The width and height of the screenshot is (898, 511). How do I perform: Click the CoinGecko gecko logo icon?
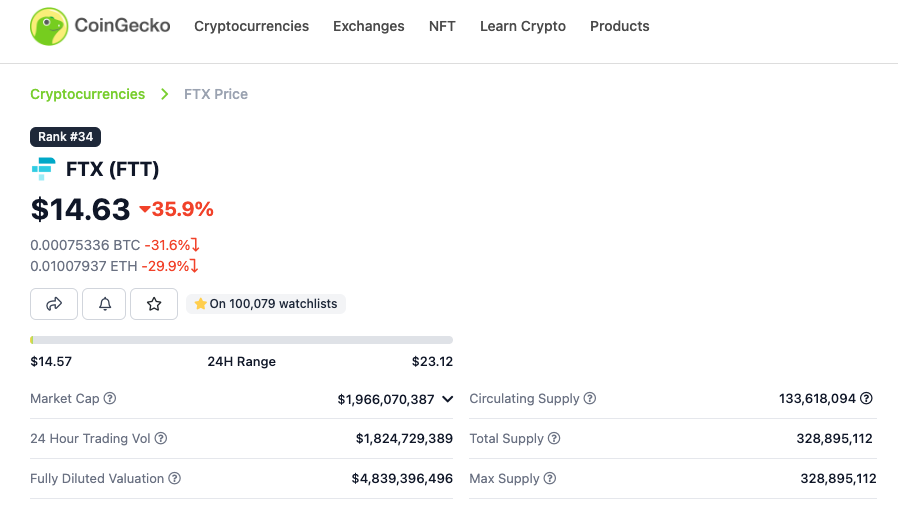tap(48, 27)
